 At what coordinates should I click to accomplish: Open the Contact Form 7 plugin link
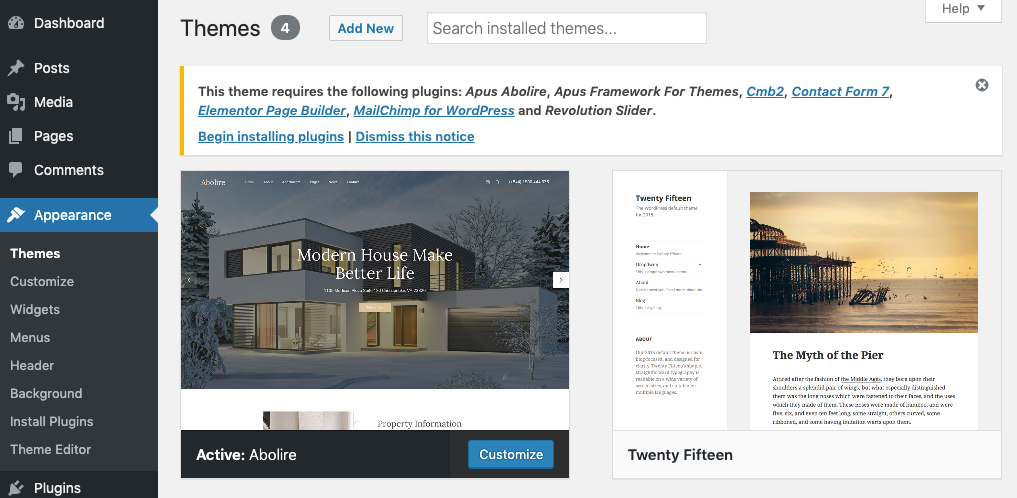click(840, 91)
